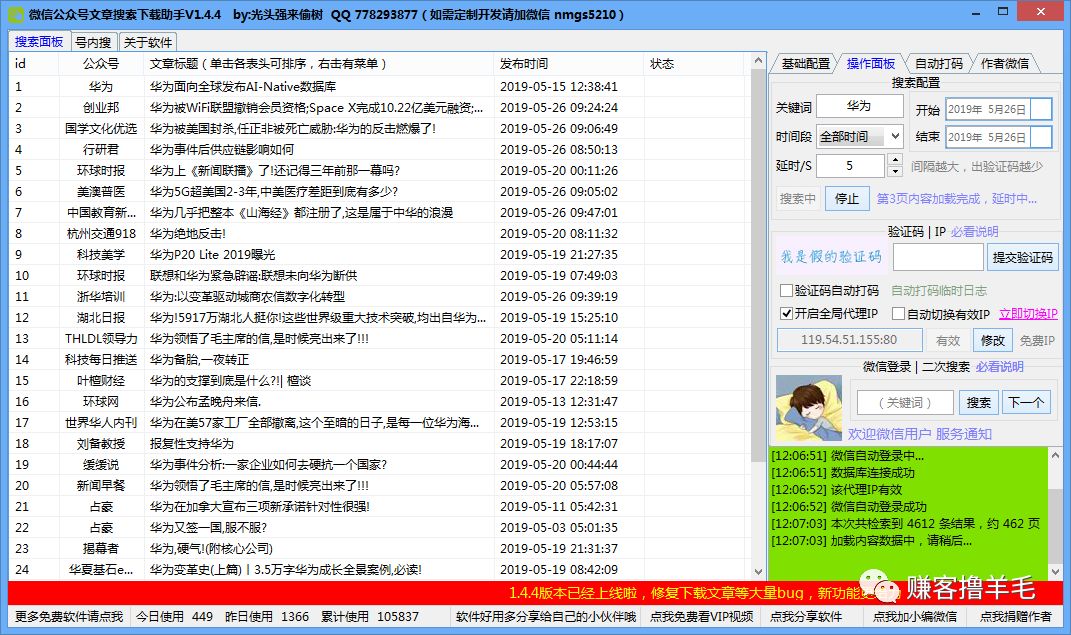Sort by 文章标题 column header
The width and height of the screenshot is (1071, 635).
(x=318, y=64)
